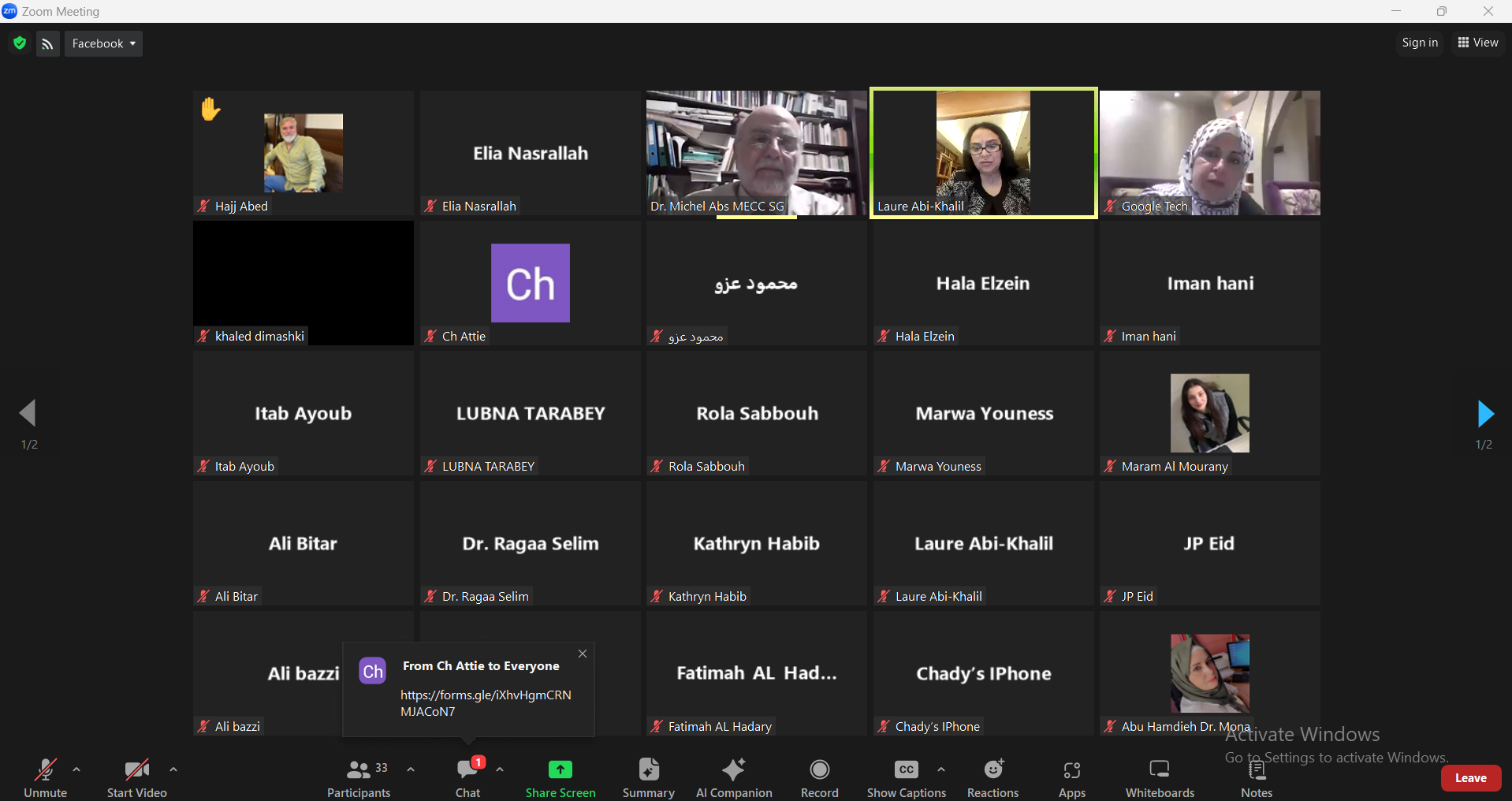1512x801 pixels.
Task: Click the muted mic icon for khaled dimashki
Action: (x=203, y=337)
